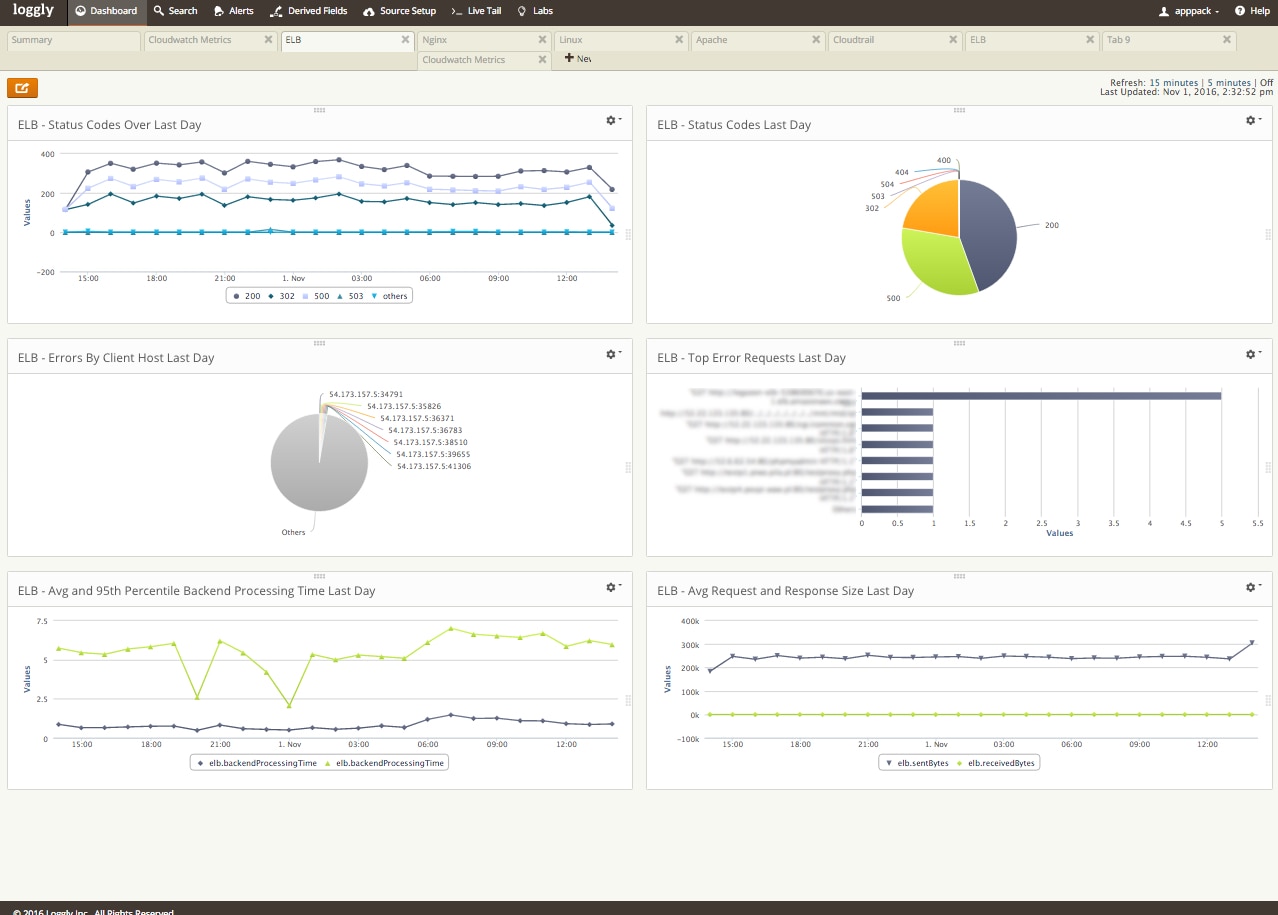The height and width of the screenshot is (915, 1278).
Task: Switch to the Nginx dashboard tab
Action: (435, 40)
